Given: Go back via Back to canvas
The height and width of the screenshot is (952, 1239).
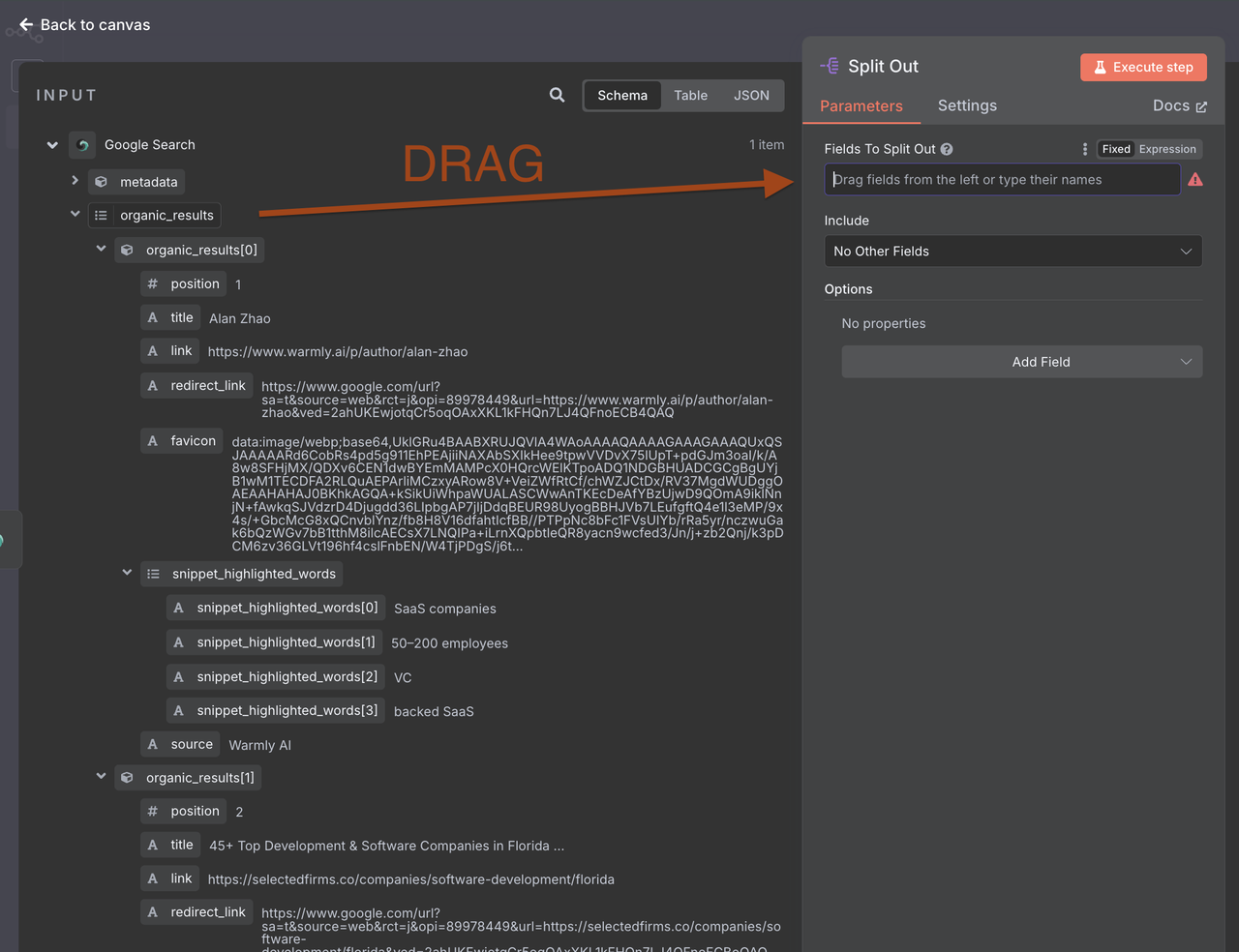Looking at the screenshot, I should pyautogui.click(x=85, y=24).
